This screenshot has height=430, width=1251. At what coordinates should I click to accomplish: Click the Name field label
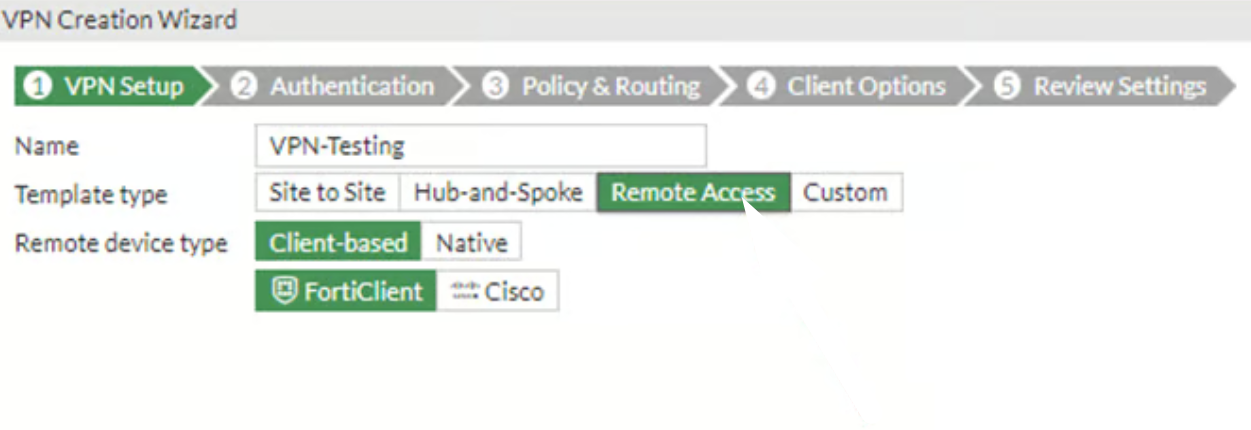point(46,146)
